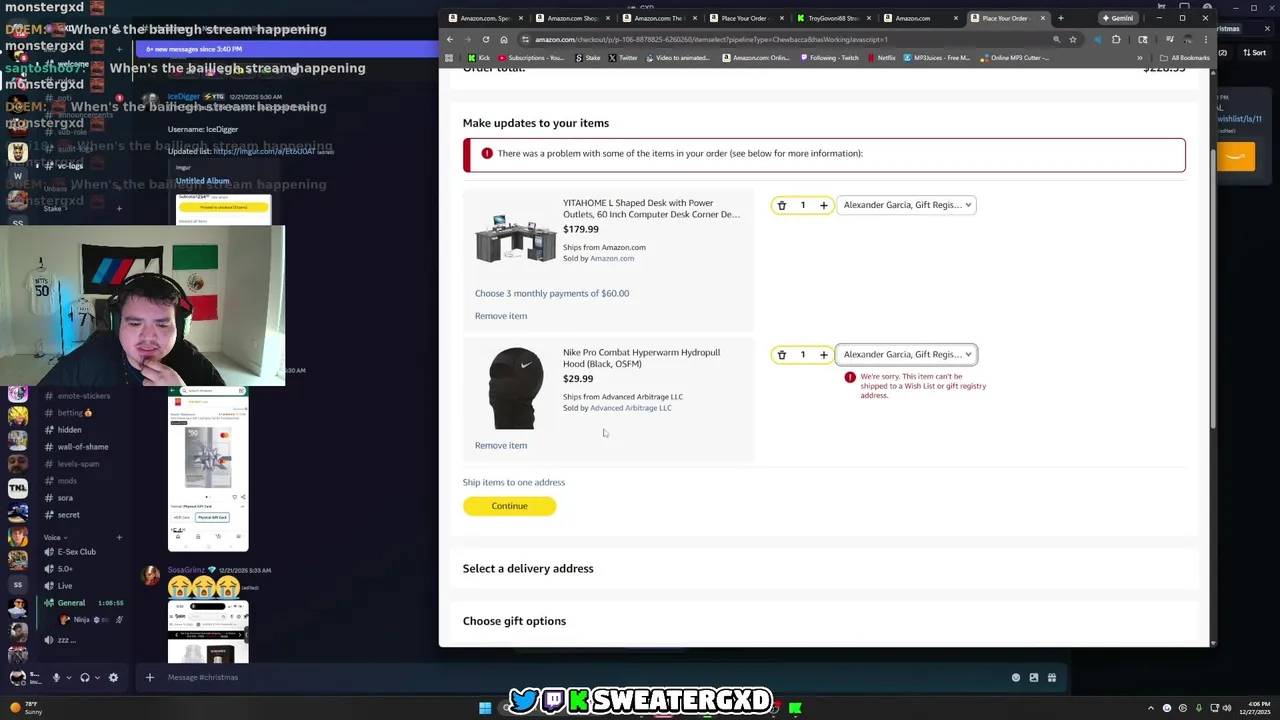
Task: Reload the Amazon checkout page
Action: click(486, 40)
